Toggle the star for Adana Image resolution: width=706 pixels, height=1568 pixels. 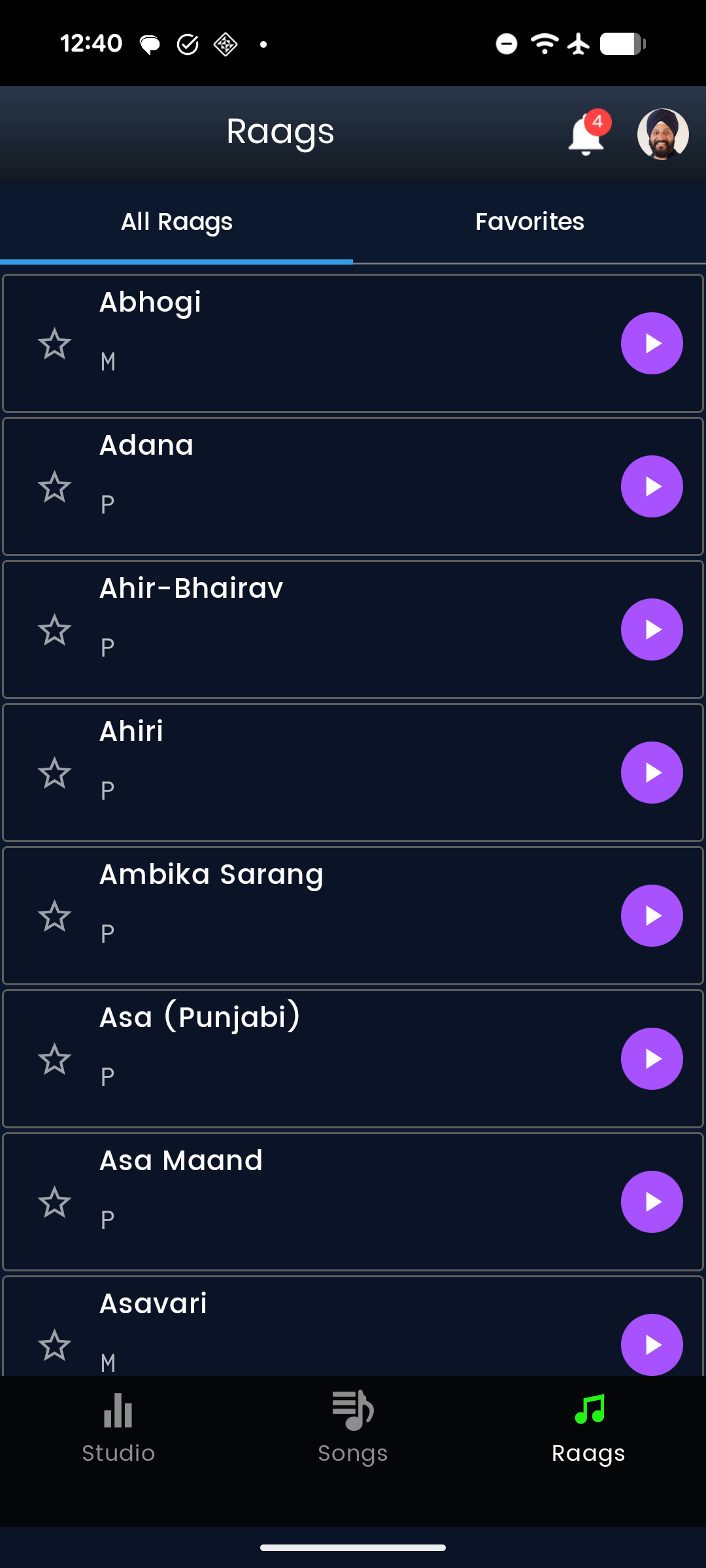click(54, 487)
